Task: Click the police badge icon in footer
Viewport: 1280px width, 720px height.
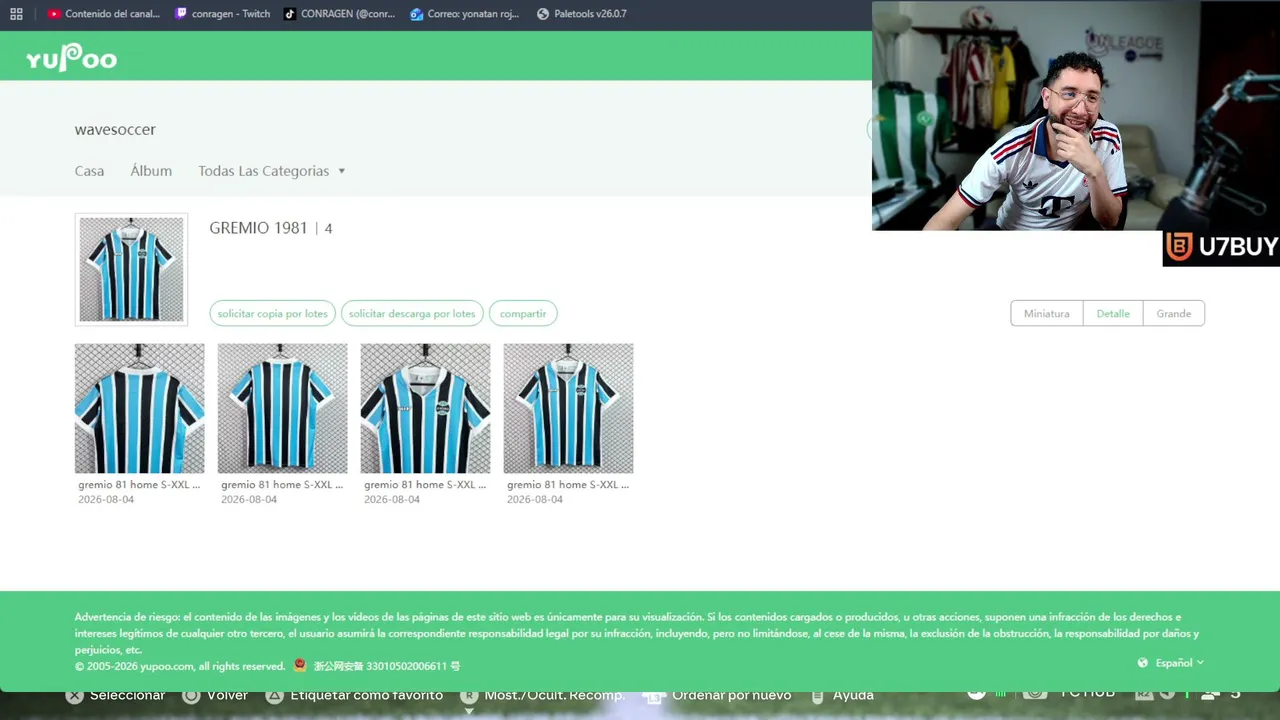Action: 300,665
